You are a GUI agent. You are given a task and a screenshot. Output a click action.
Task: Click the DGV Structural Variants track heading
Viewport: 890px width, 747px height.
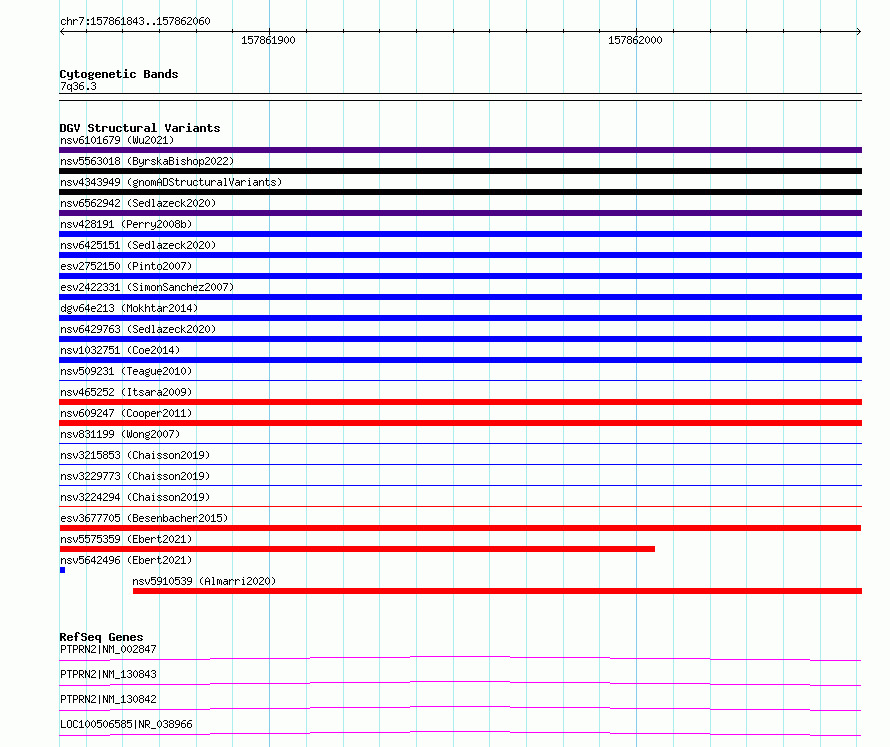click(x=140, y=128)
